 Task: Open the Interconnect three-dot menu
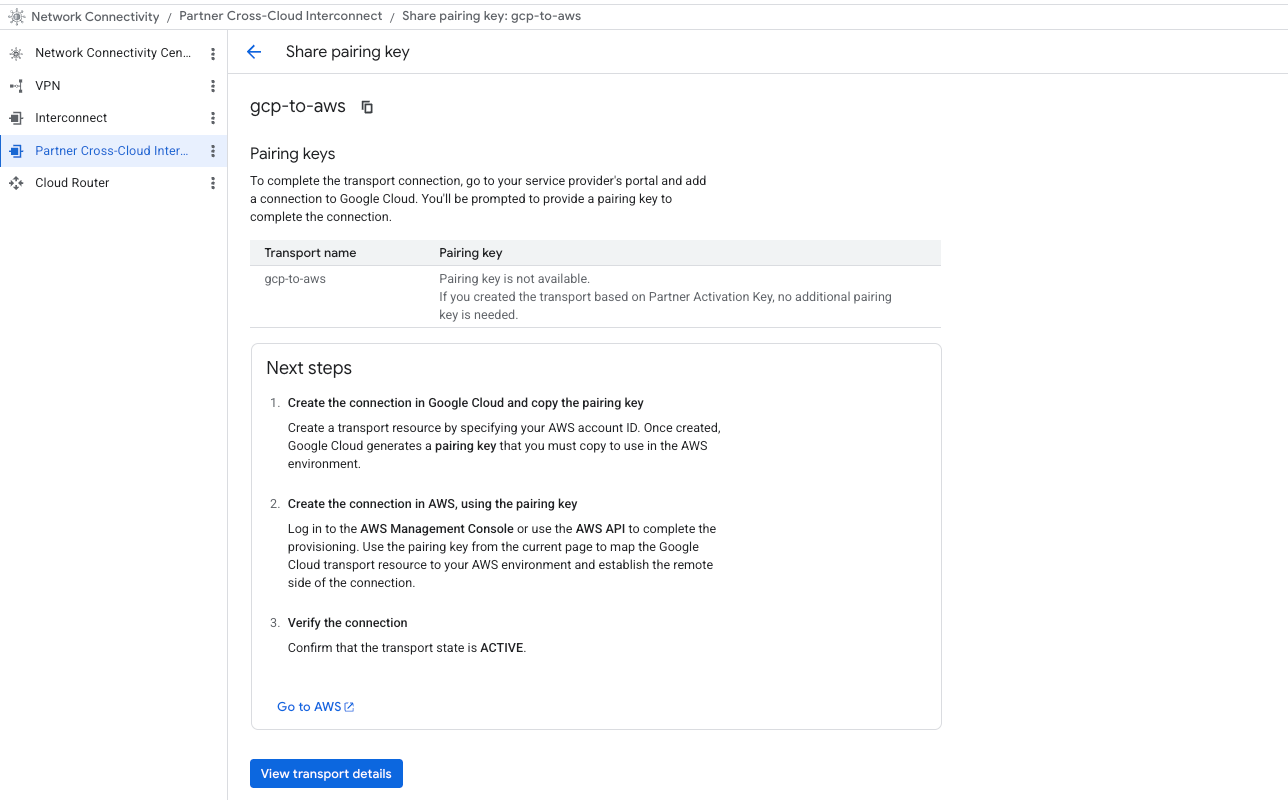click(213, 118)
